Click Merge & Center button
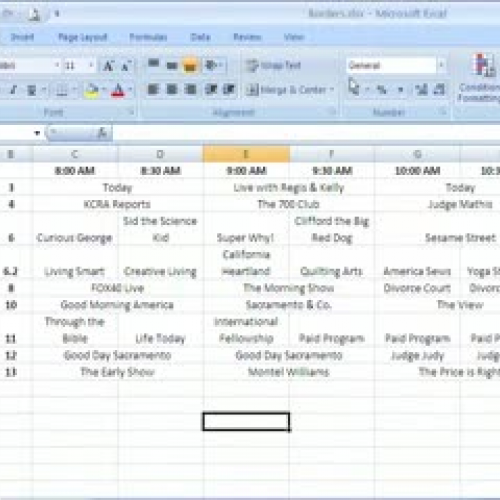Screen dimensions: 500x500 pos(286,90)
